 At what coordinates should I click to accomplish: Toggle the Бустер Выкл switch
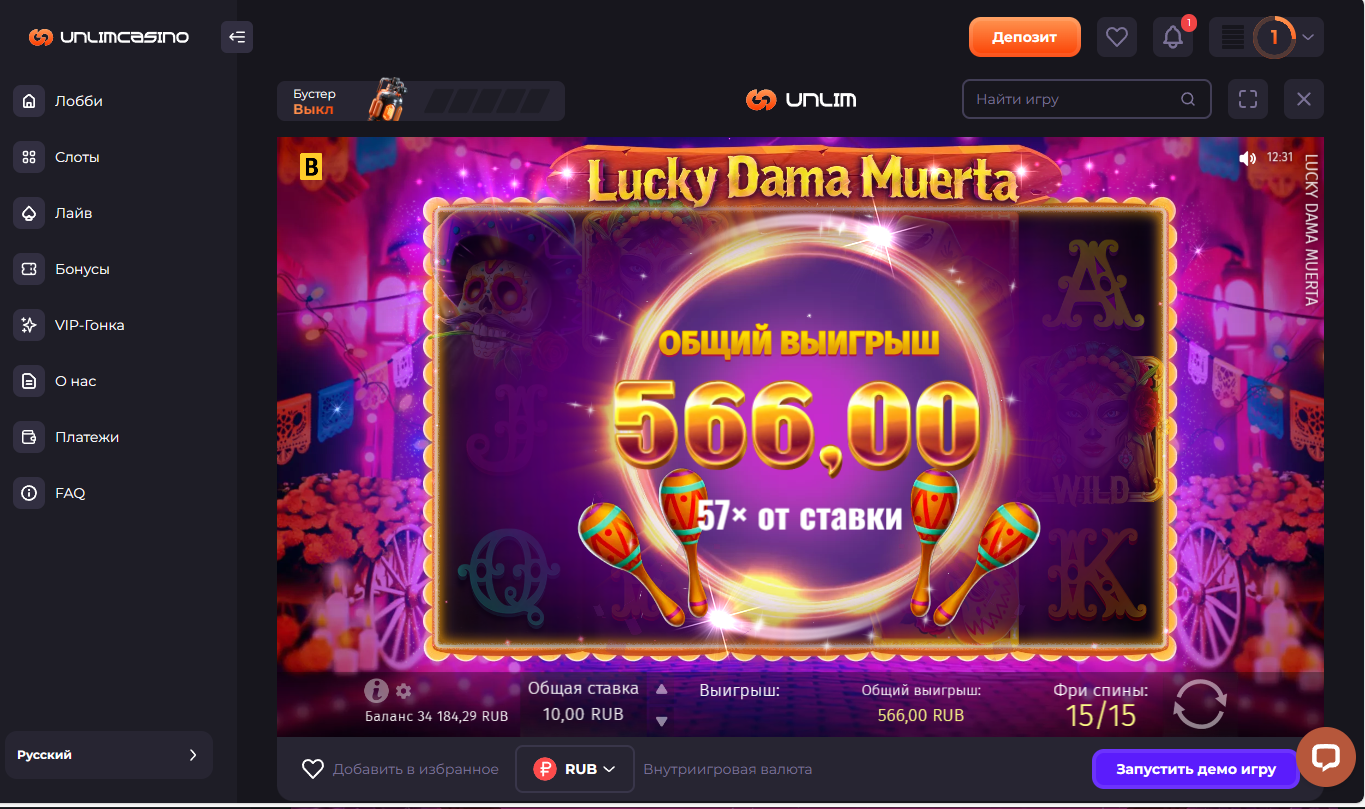[x=421, y=101]
